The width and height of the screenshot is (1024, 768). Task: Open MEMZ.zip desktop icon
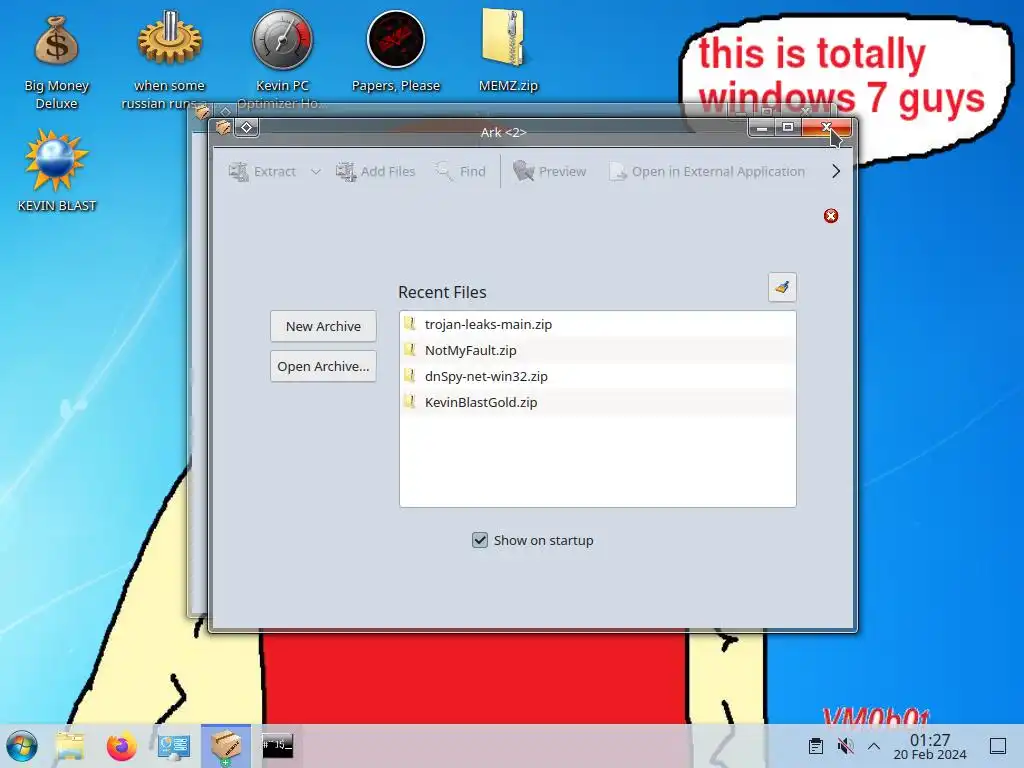pyautogui.click(x=508, y=51)
